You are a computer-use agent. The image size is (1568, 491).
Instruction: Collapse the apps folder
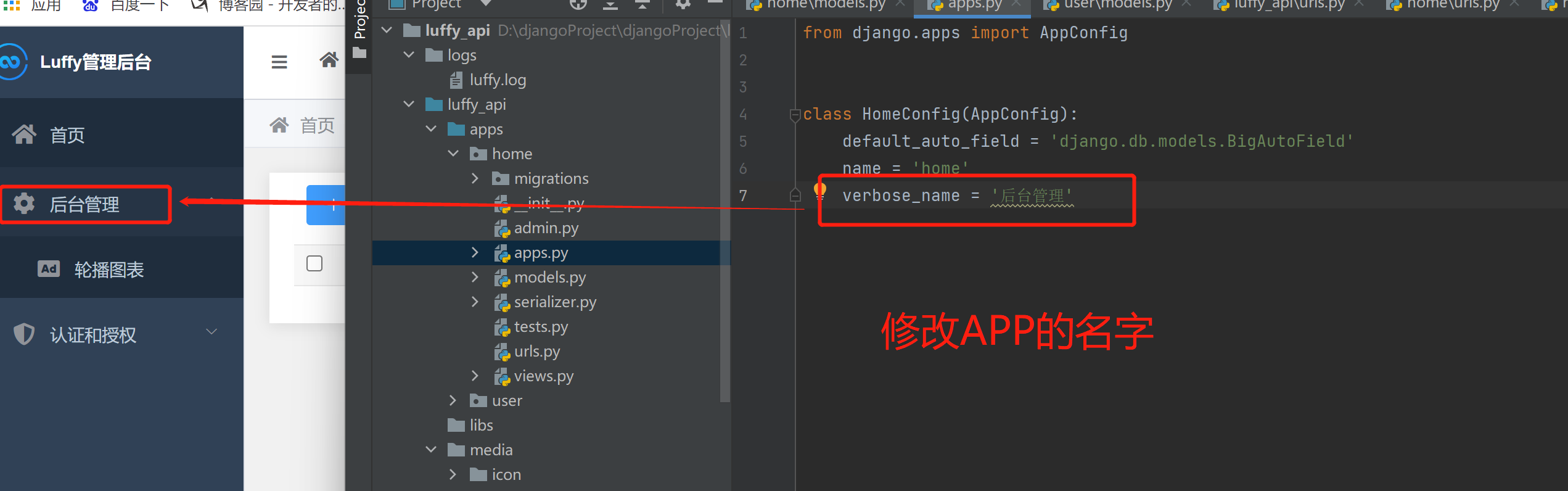point(432,128)
